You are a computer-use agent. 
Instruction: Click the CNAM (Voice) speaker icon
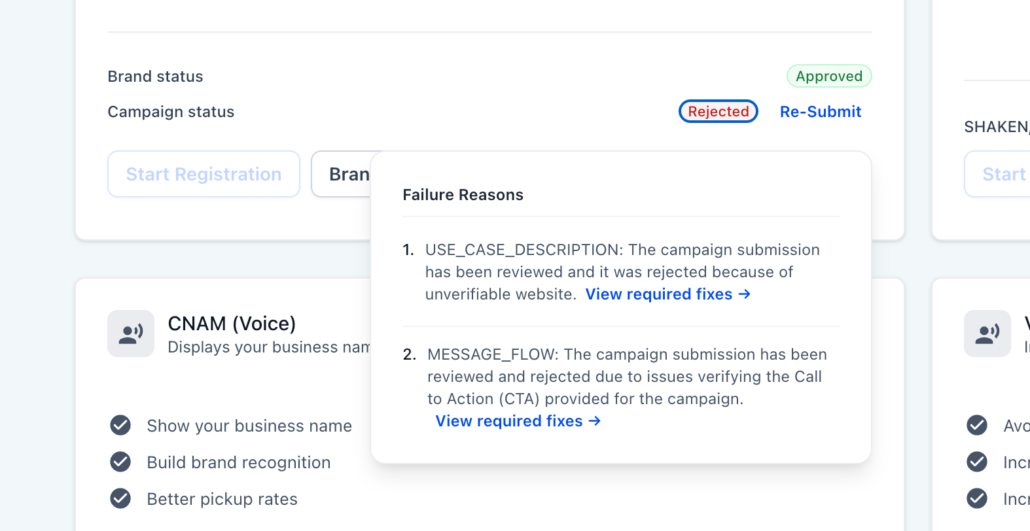pos(131,334)
